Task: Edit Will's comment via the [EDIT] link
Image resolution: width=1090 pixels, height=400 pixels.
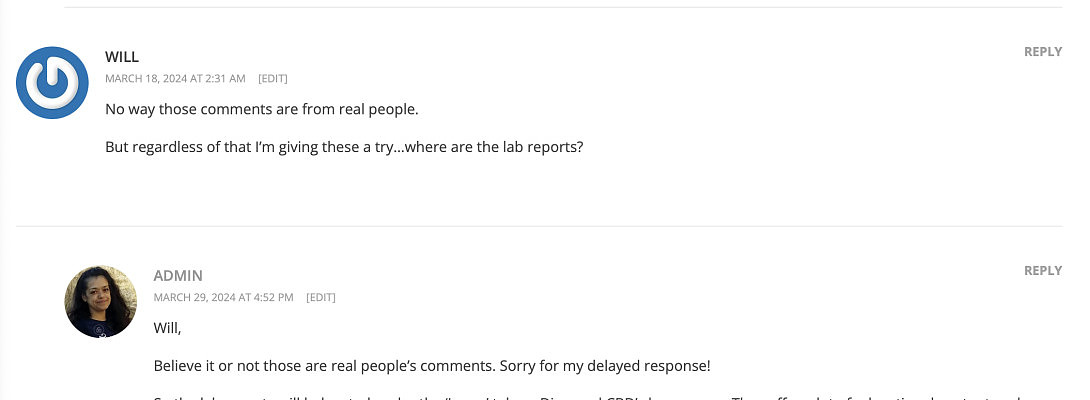Action: (x=273, y=78)
